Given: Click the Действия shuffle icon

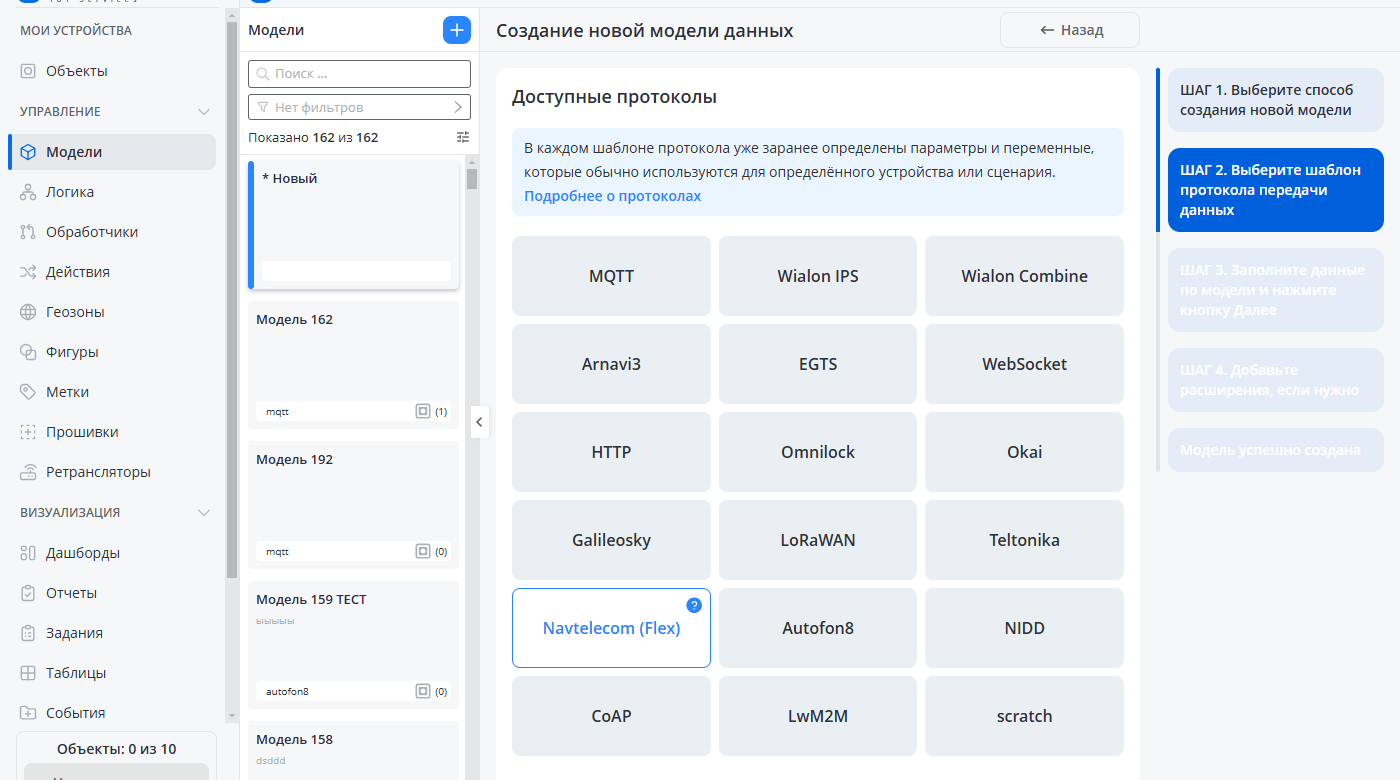Looking at the screenshot, I should [28, 272].
